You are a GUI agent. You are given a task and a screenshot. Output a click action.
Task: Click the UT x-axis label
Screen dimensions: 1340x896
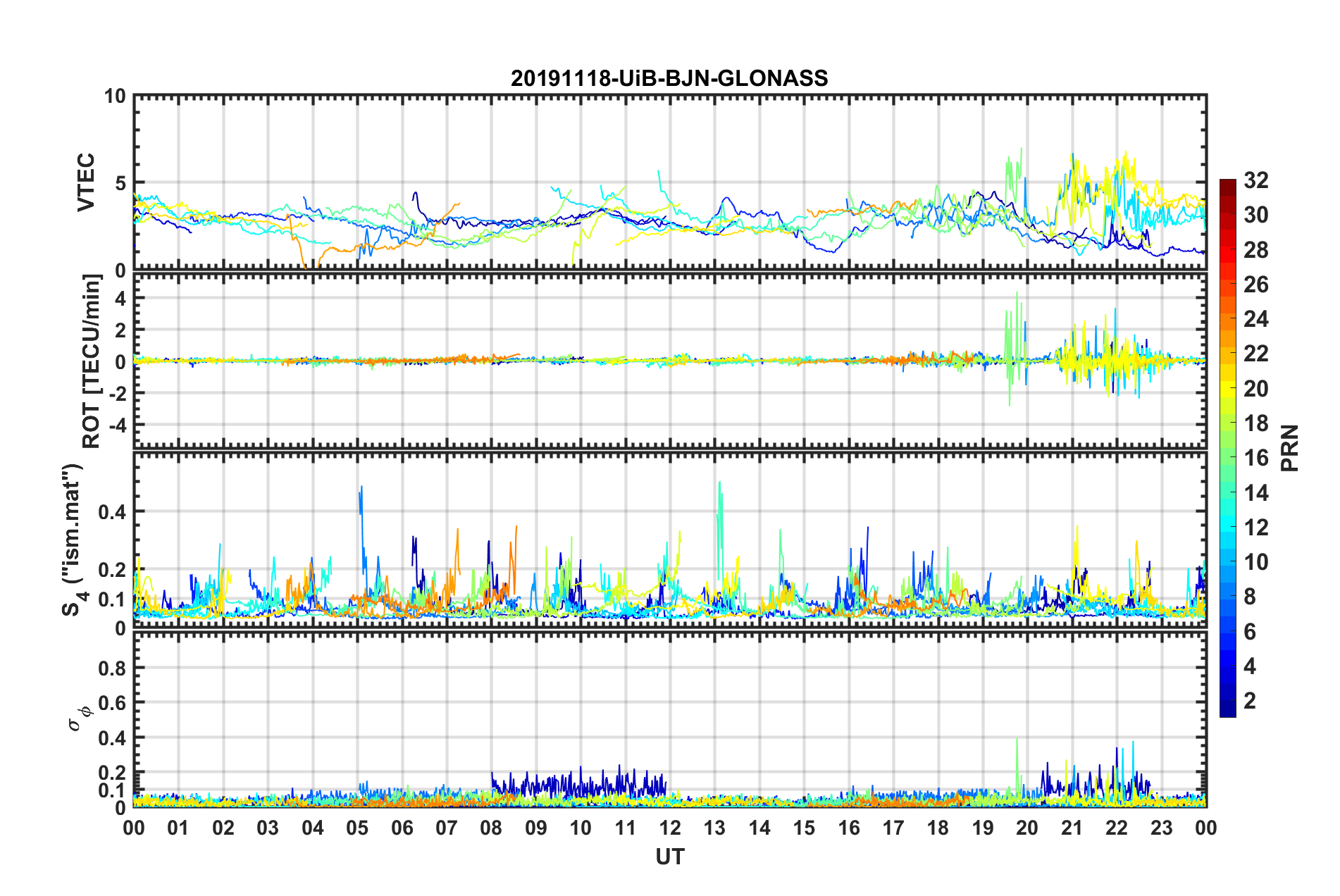coord(669,857)
